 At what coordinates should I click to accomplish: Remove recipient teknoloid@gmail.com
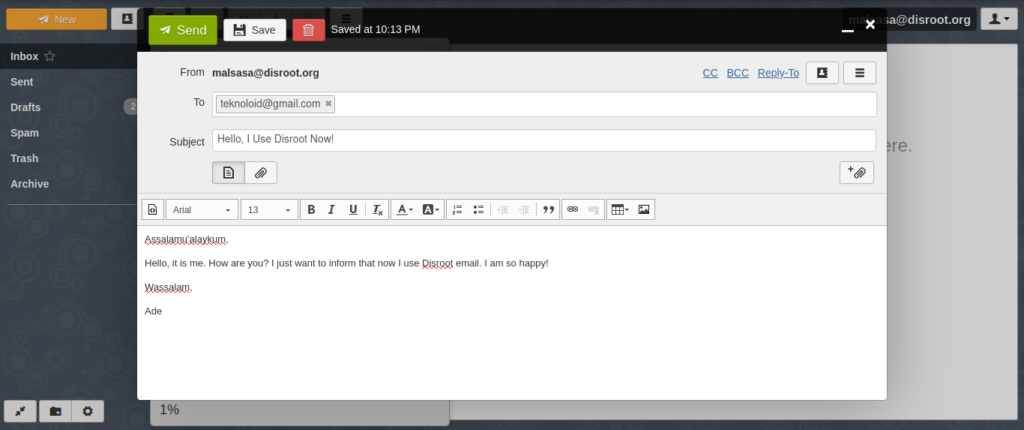point(328,103)
